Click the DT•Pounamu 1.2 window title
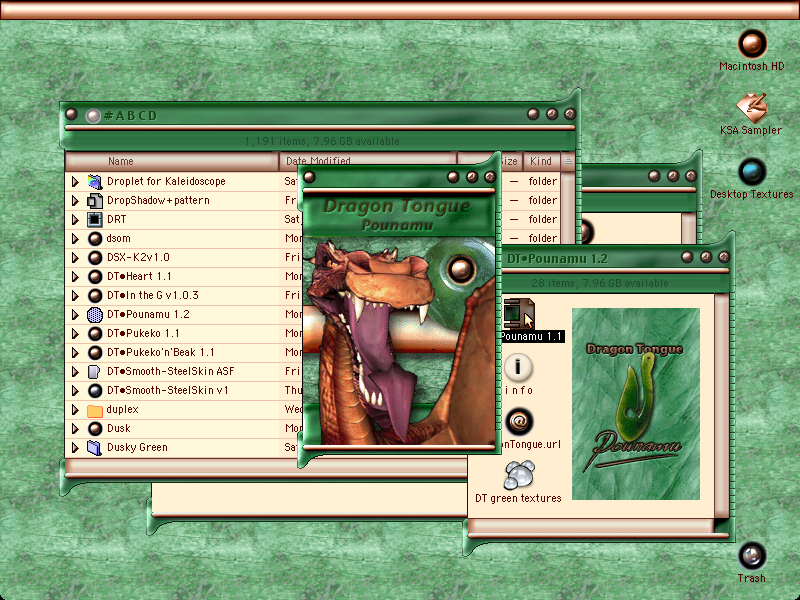The width and height of the screenshot is (800, 600). click(557, 259)
